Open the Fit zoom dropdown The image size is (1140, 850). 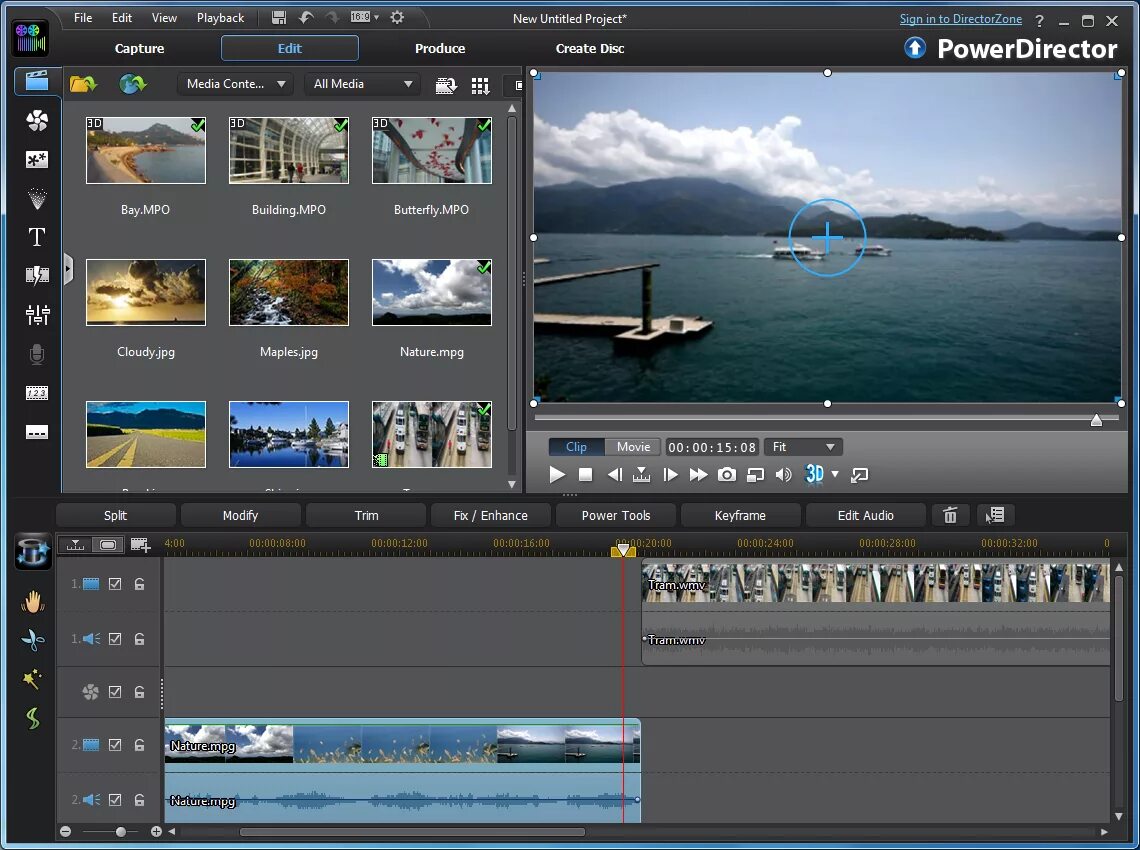[803, 447]
